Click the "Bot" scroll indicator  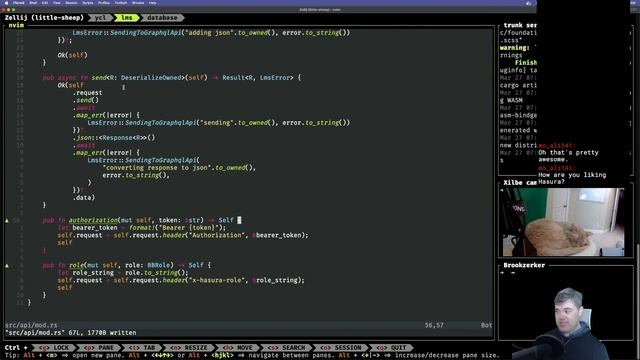coord(486,325)
